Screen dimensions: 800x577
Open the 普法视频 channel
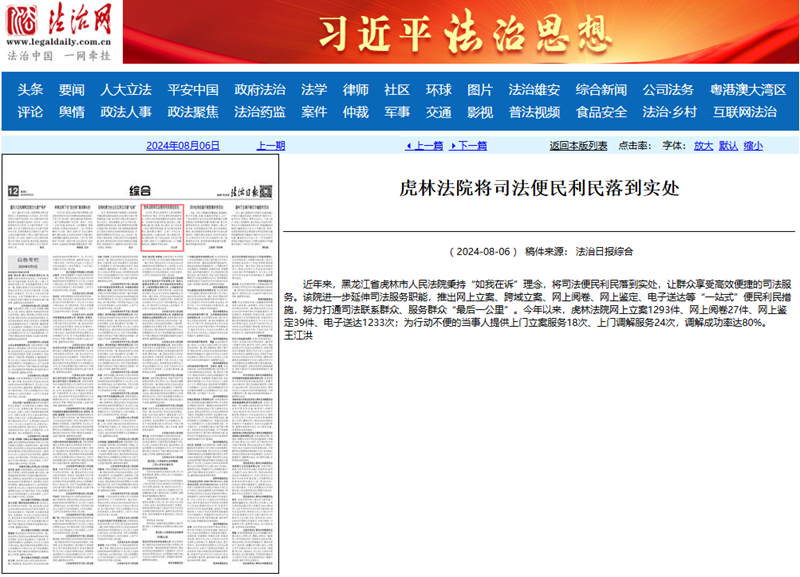pyautogui.click(x=534, y=112)
